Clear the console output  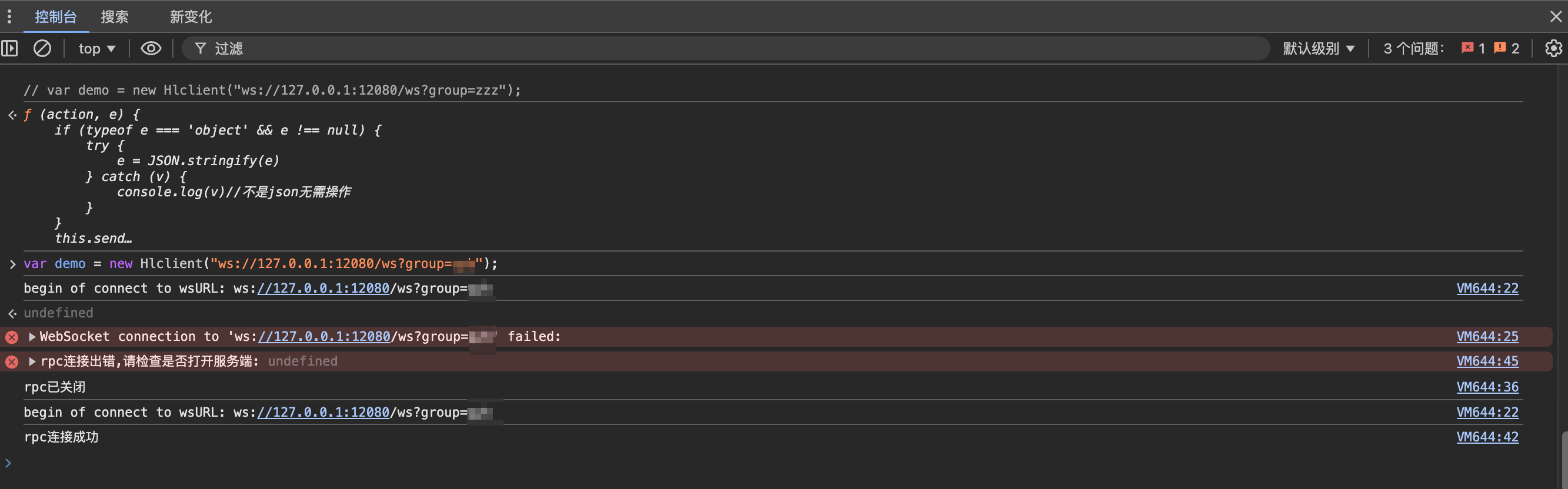coord(42,48)
